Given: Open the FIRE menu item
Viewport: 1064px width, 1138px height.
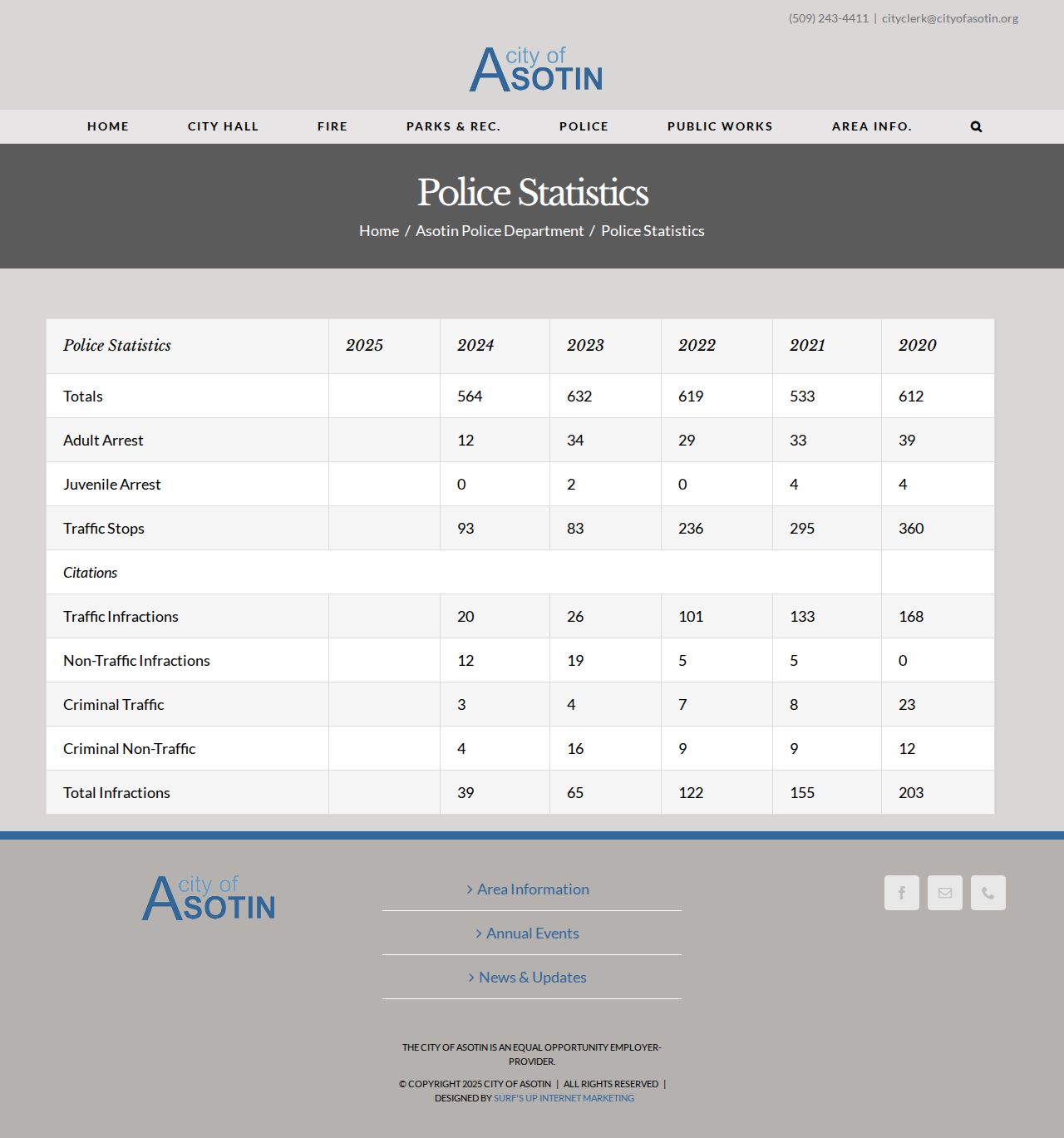Looking at the screenshot, I should click(332, 126).
